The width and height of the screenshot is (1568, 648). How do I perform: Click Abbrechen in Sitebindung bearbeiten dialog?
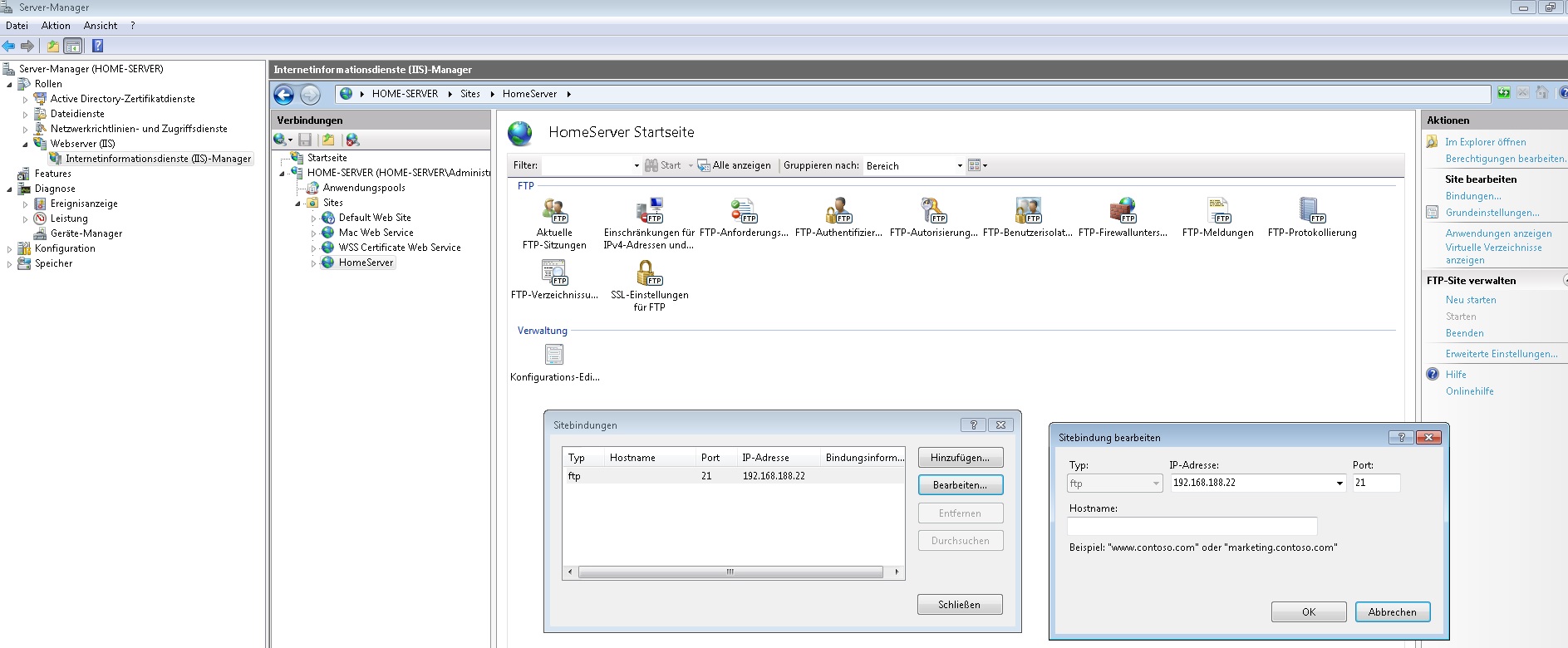[x=1393, y=612]
